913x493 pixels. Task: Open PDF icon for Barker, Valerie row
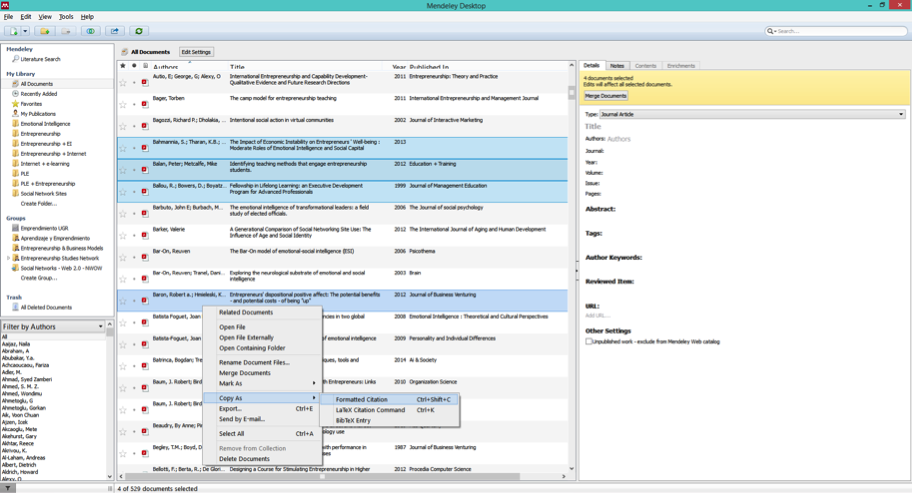pyautogui.click(x=145, y=236)
